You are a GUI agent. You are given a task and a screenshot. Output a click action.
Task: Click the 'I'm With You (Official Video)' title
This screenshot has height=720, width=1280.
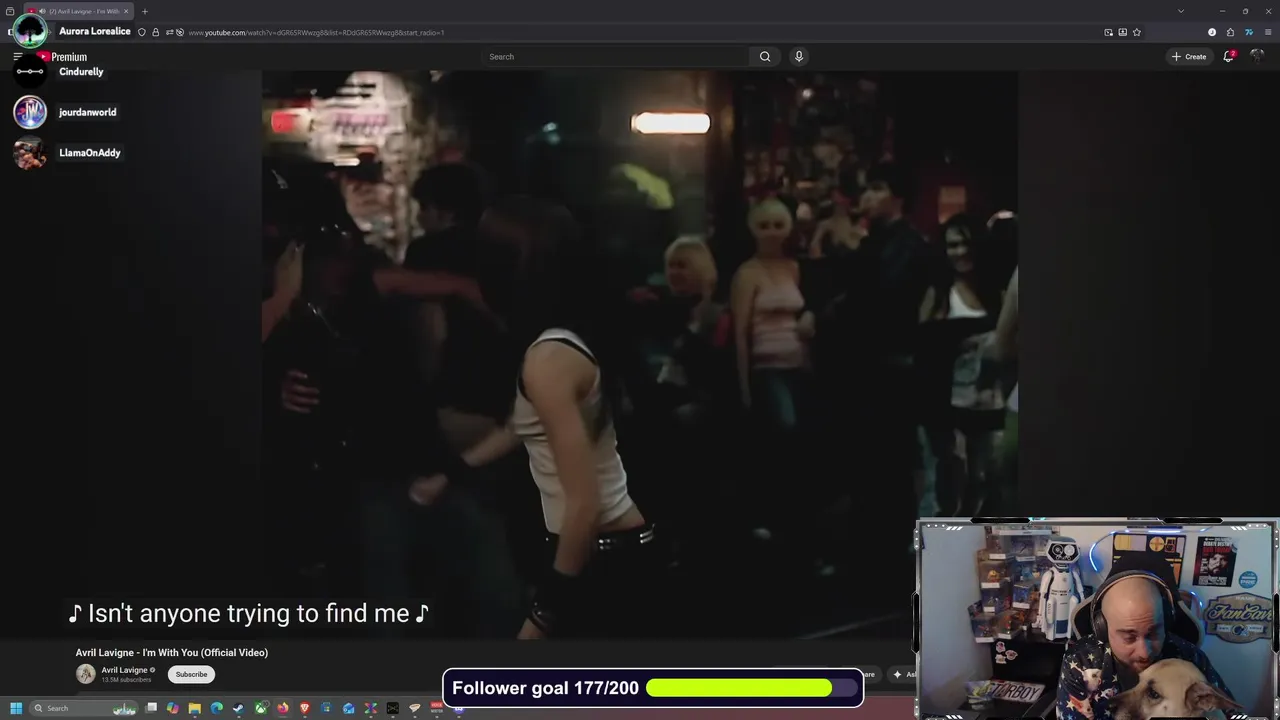pos(172,653)
